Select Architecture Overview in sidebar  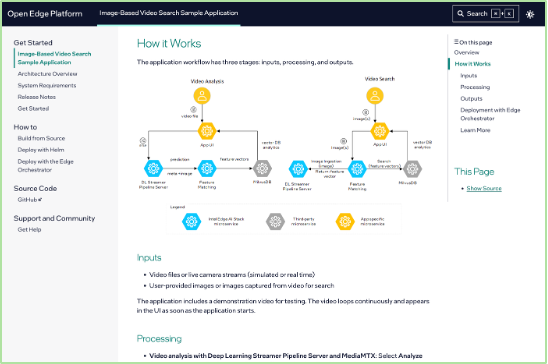coord(48,74)
